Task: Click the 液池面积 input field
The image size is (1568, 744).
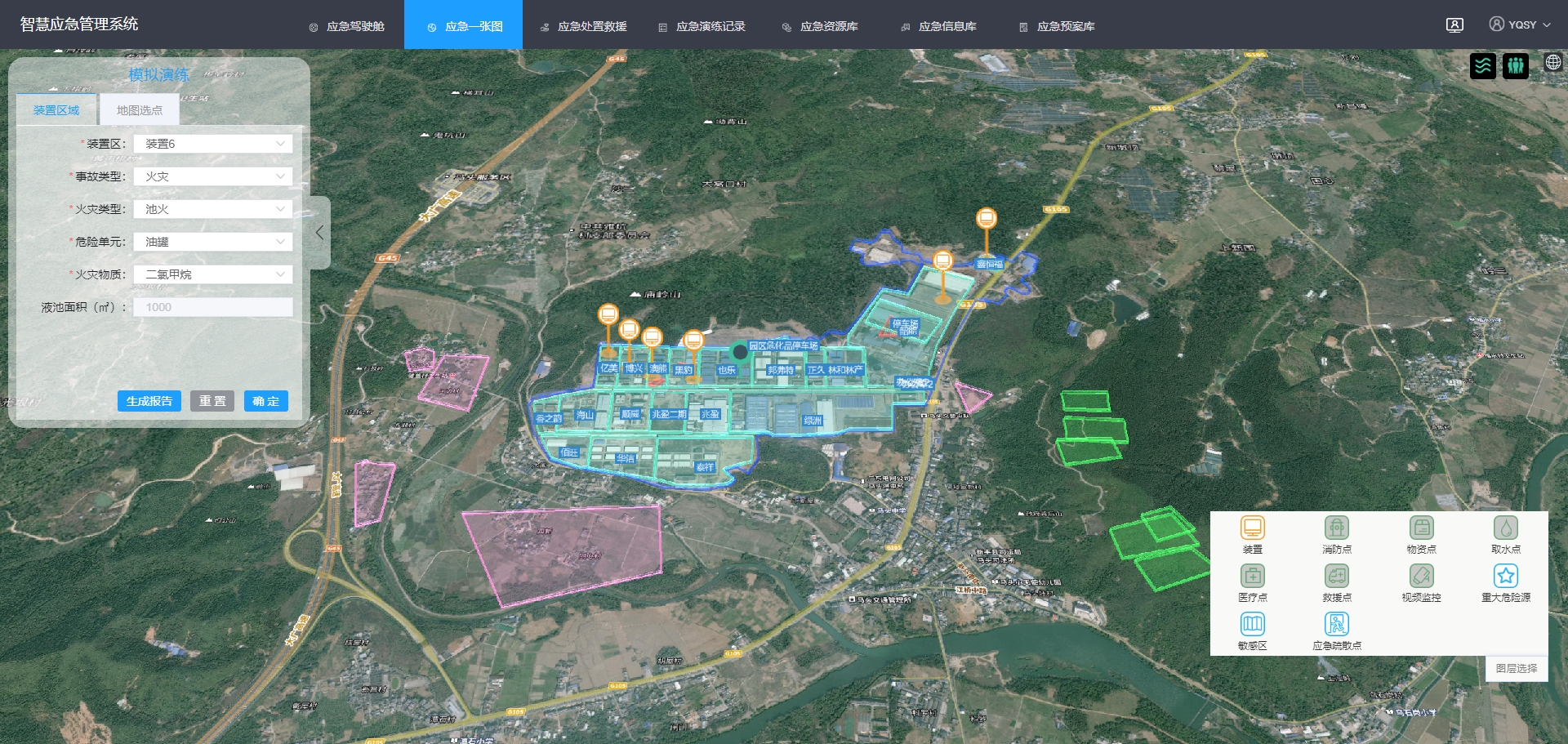Action: (x=213, y=307)
